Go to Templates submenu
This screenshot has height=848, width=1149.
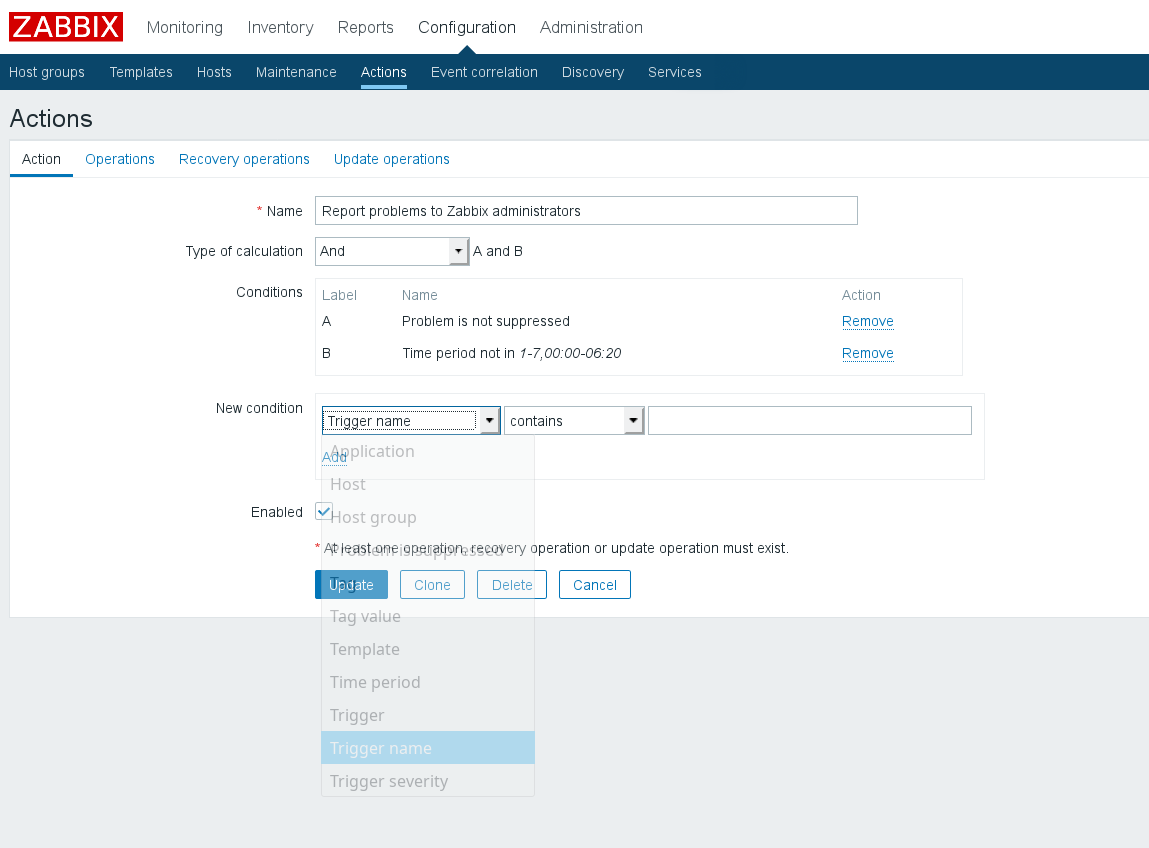coord(141,72)
